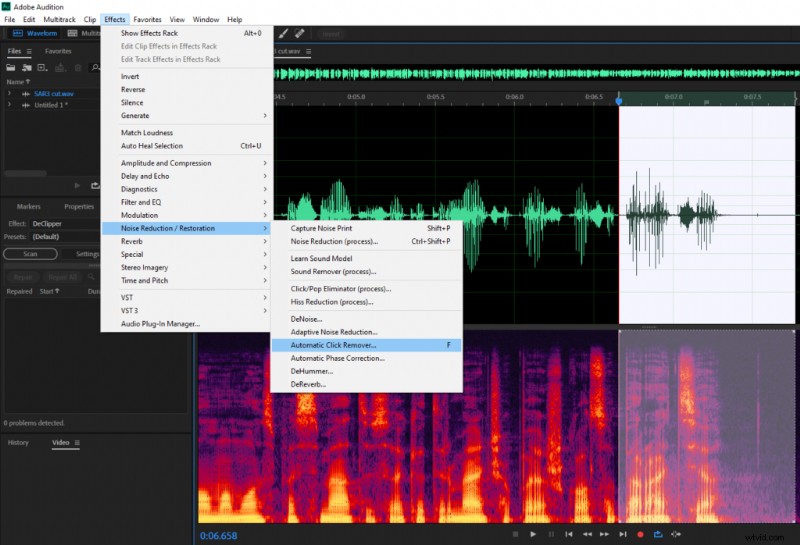Choose Automatic Click Remover menu item

(x=367, y=345)
